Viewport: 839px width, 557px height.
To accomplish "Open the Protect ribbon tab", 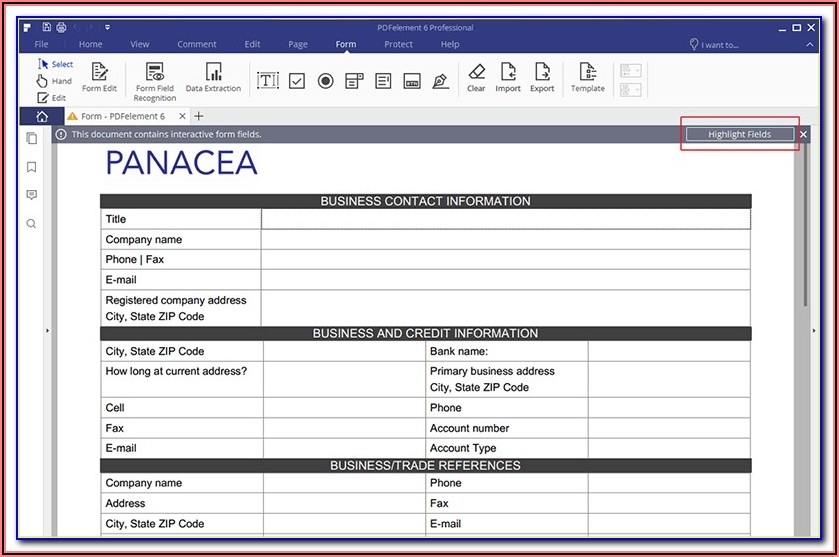I will point(398,44).
